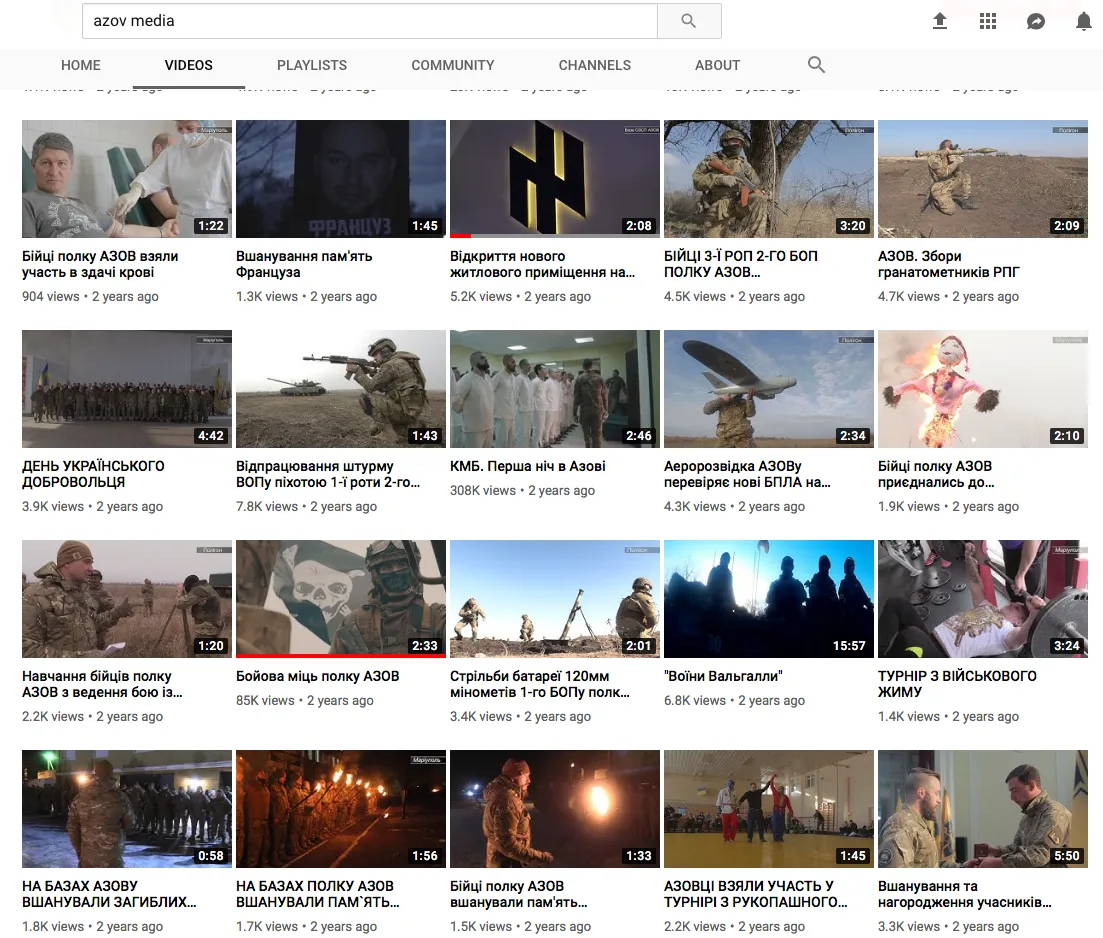The image size is (1103, 938).
Task: Open 'ДЕНЬ УКРАЇНСЬКОГО ДОБРОВОЛЬЦЯ' title
Action: tap(93, 474)
